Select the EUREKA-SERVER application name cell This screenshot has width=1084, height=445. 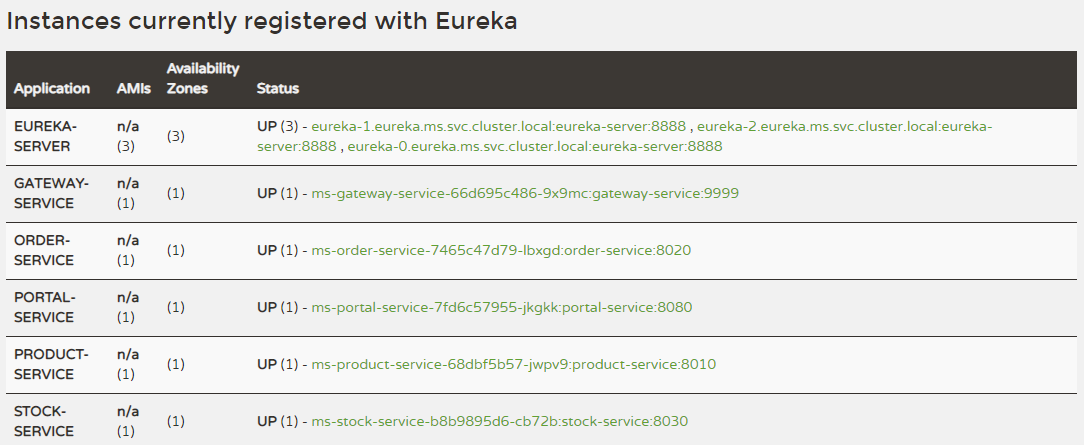coord(46,137)
